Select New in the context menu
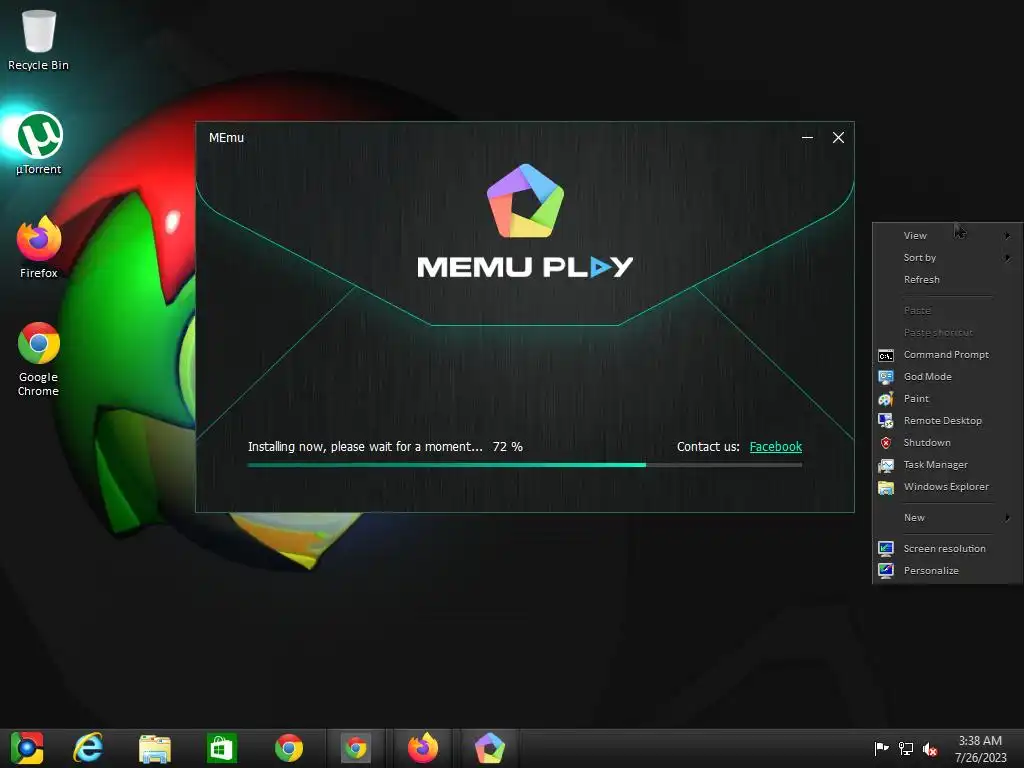Image resolution: width=1024 pixels, height=768 pixels. click(x=948, y=517)
